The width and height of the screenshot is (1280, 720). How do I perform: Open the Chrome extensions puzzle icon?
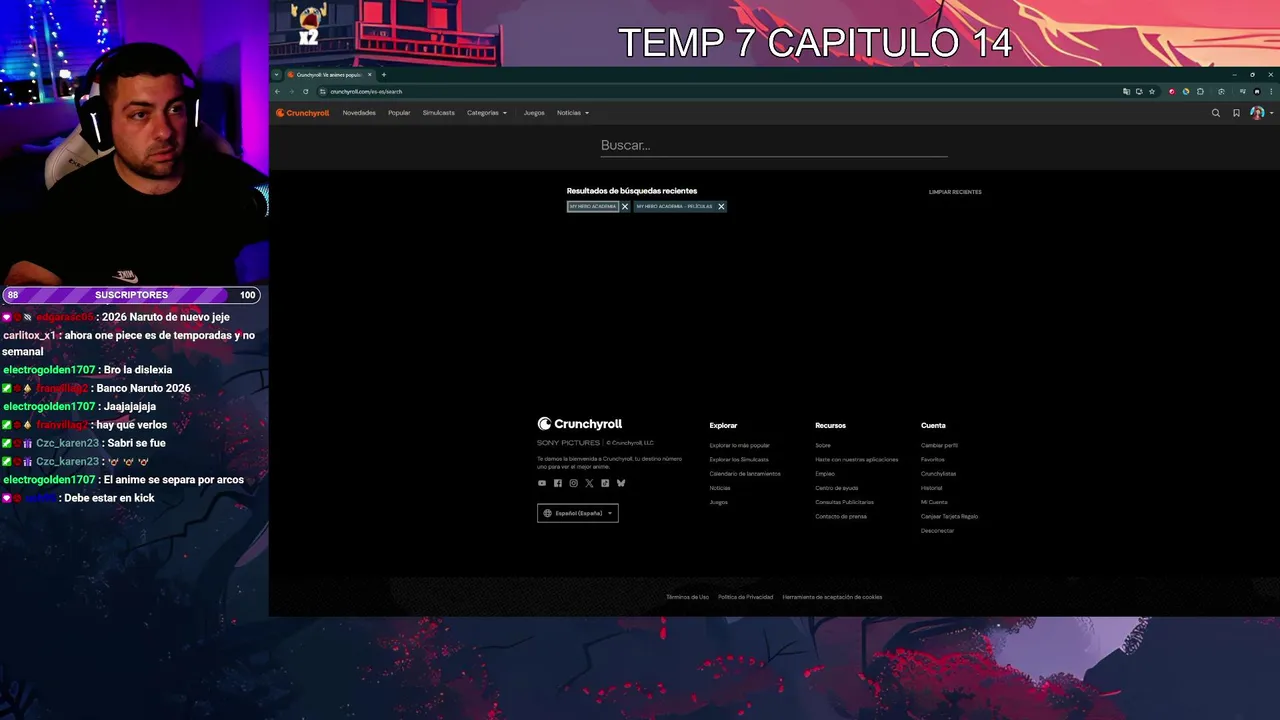pyautogui.click(x=1200, y=91)
